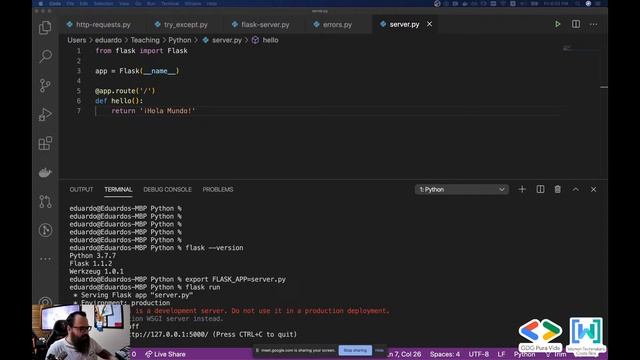Run Python file with green play button
Viewport: 640px width, 360px height.
click(x=558, y=24)
